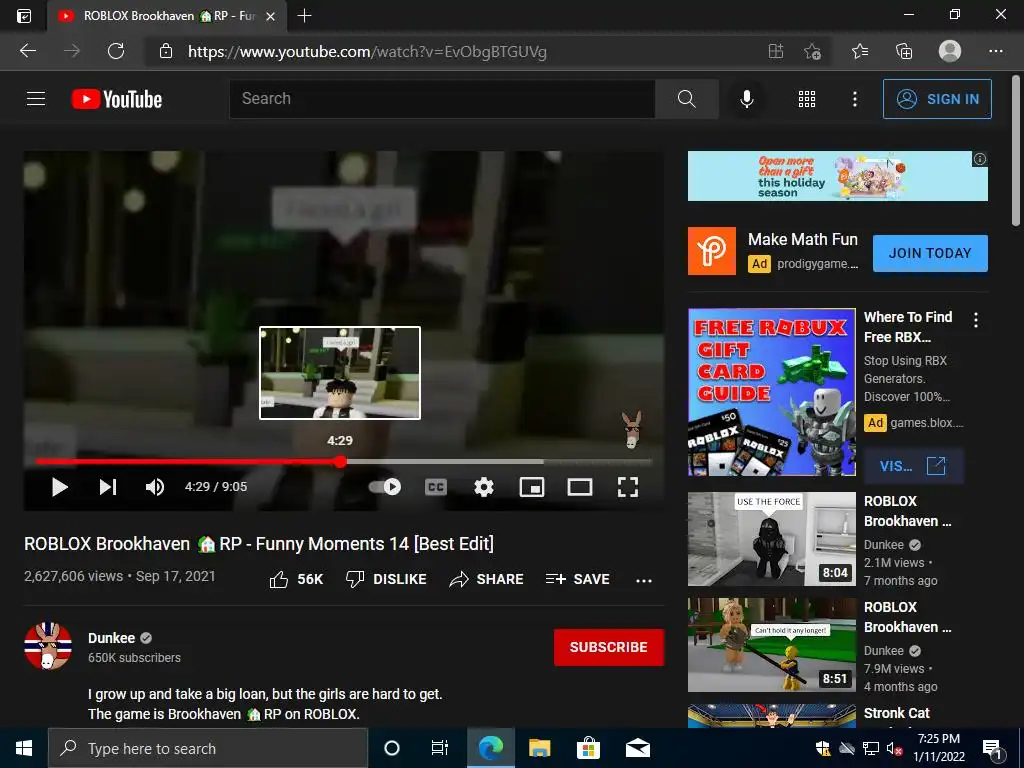Save video to a playlist
The image size is (1024, 768).
tap(577, 579)
